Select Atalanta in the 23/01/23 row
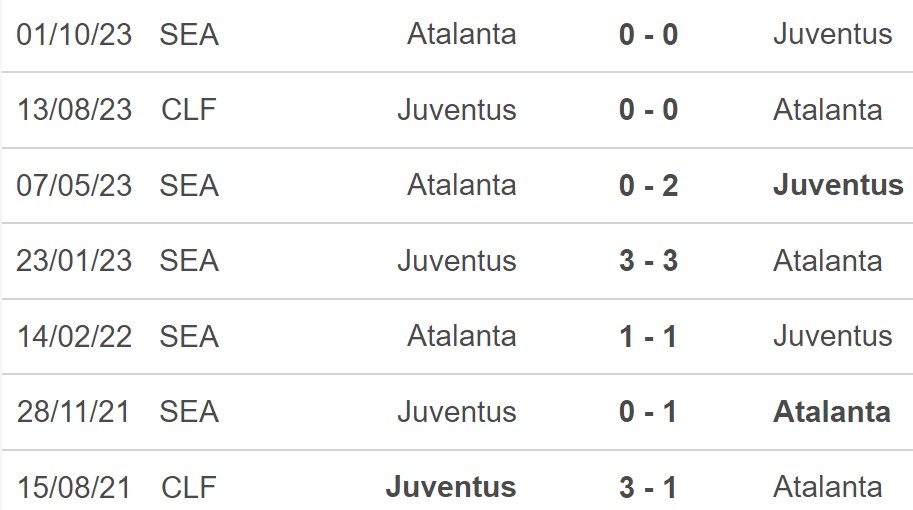Screen dimensions: 913x510 point(827,260)
